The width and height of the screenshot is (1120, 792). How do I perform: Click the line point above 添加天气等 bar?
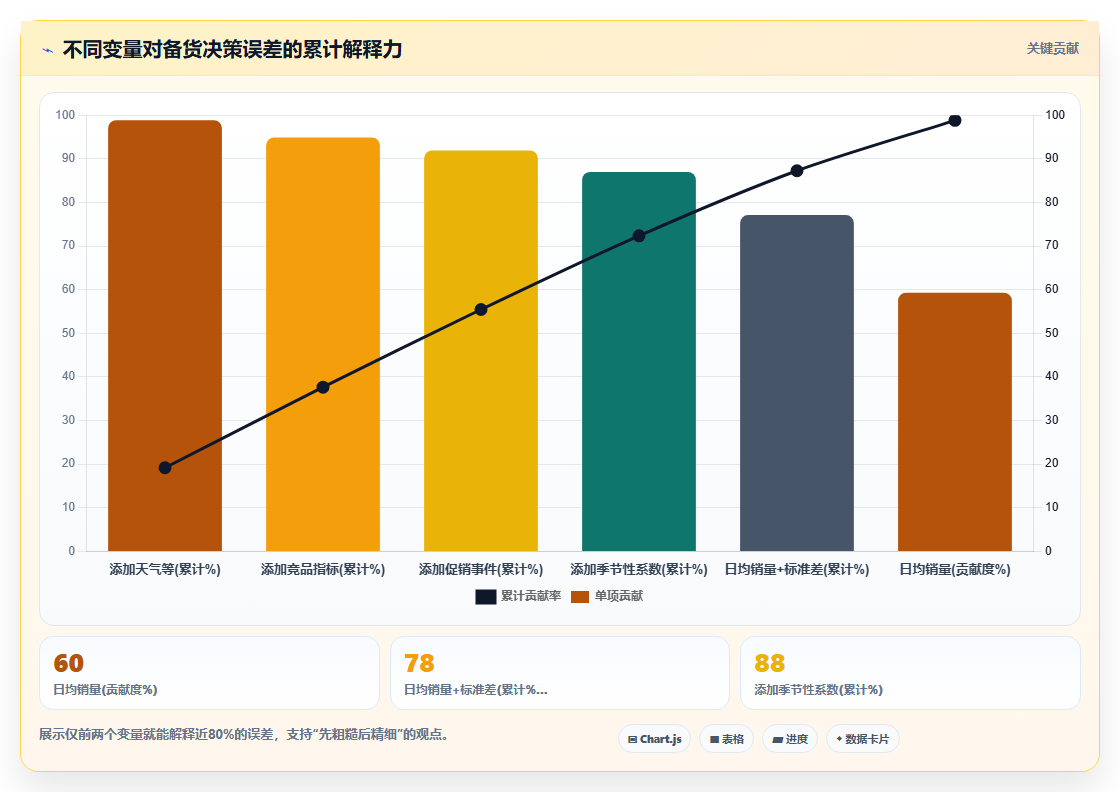[165, 468]
